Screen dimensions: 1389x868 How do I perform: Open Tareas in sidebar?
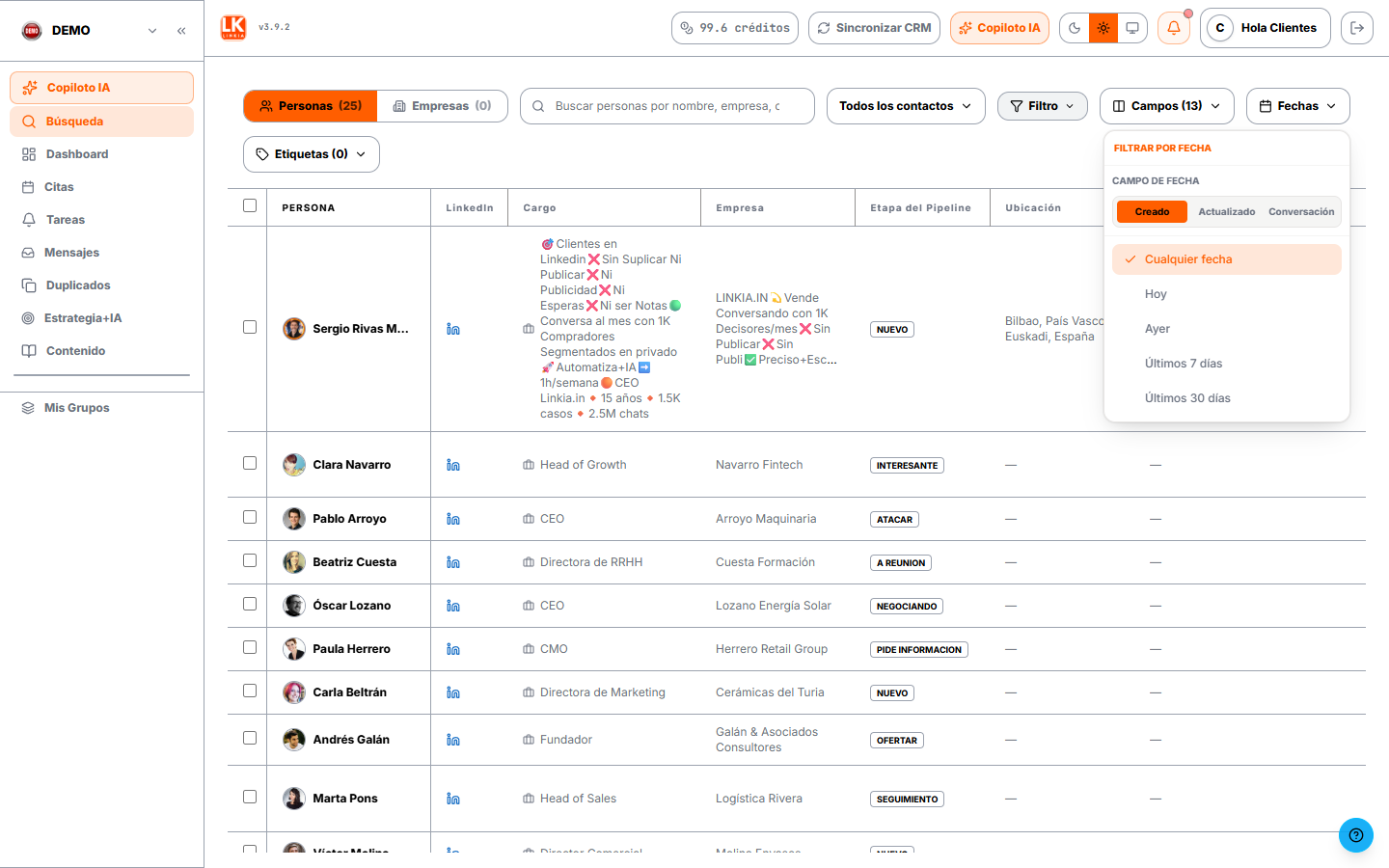pos(101,220)
